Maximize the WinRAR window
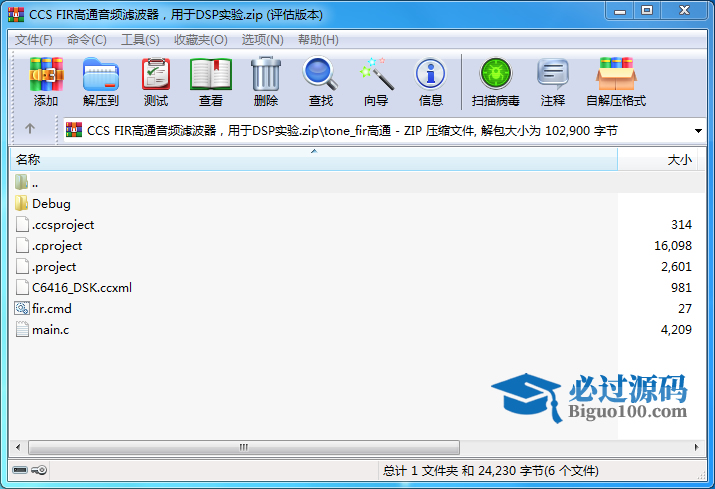 click(647, 11)
